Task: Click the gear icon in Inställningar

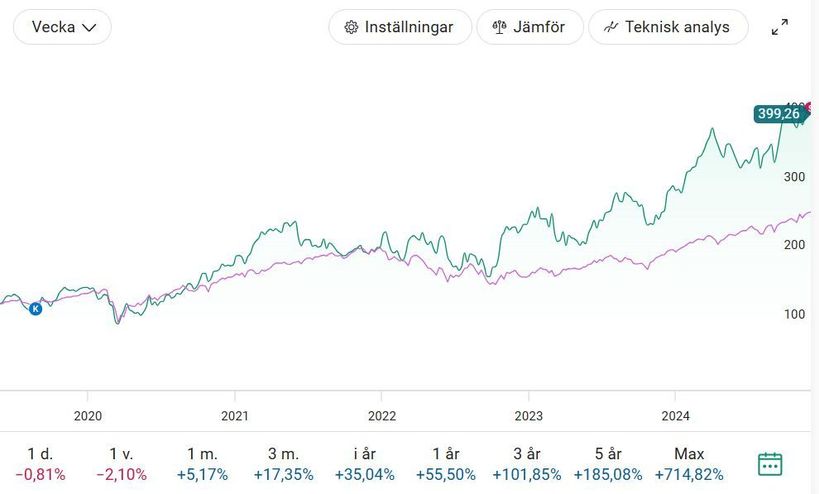Action: pyautogui.click(x=351, y=27)
